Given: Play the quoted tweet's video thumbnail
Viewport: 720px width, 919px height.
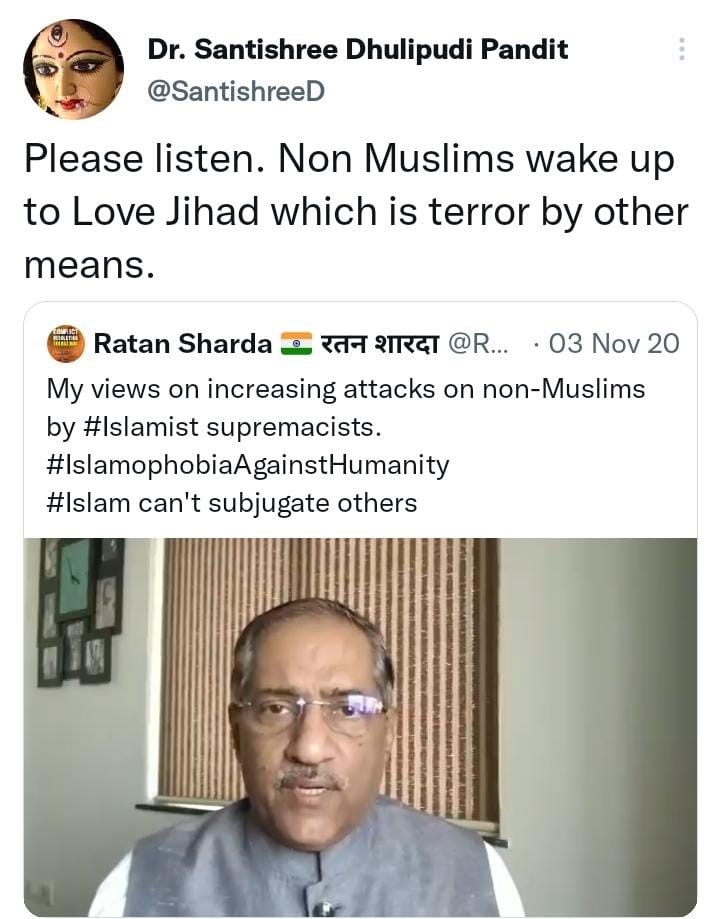Looking at the screenshot, I should pyautogui.click(x=360, y=727).
